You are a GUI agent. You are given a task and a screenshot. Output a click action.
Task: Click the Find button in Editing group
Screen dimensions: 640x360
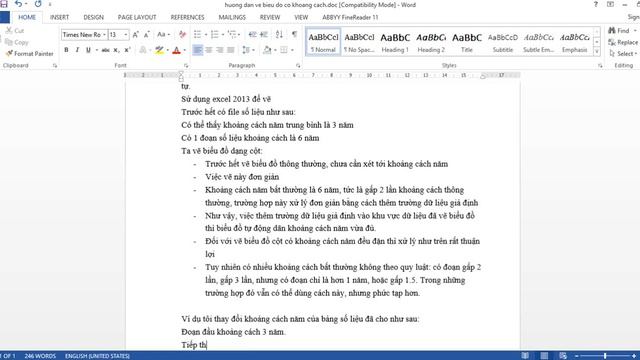[619, 31]
